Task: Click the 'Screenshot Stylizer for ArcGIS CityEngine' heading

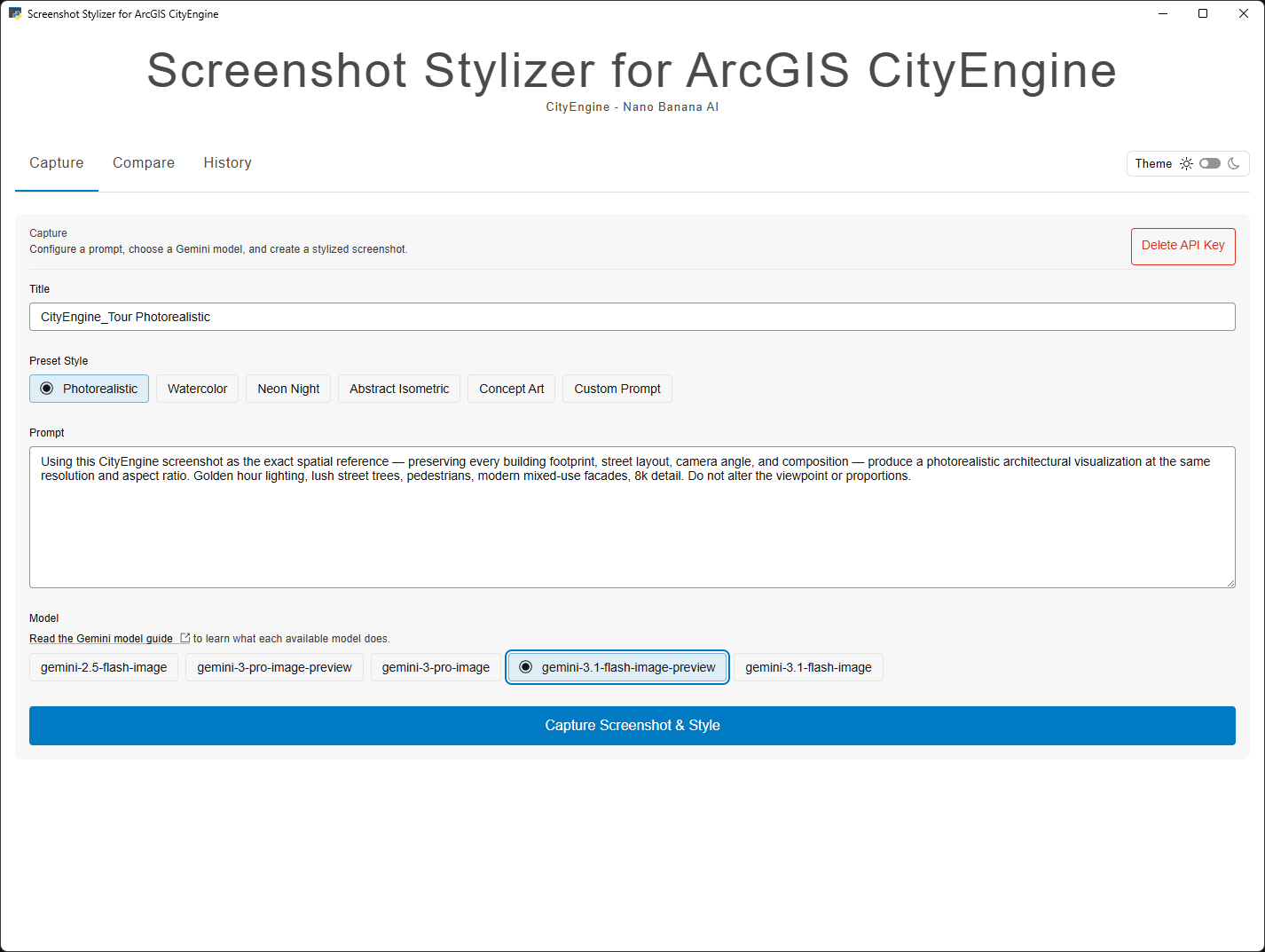Action: click(632, 70)
